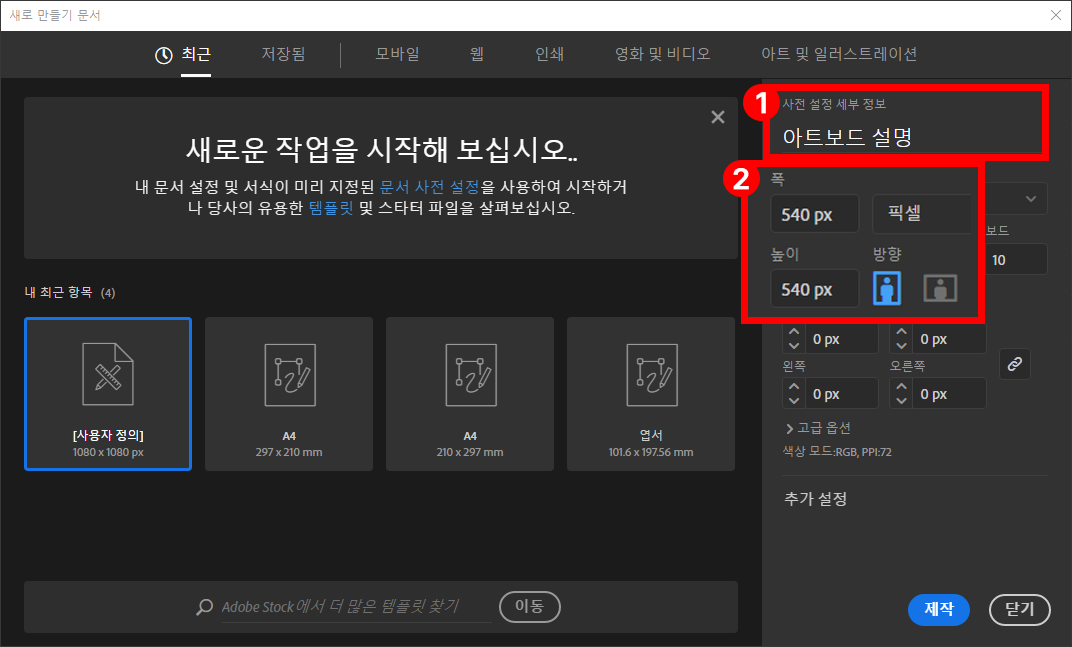Close the start-new-work banner with X
This screenshot has width=1072, height=647.
[x=717, y=117]
